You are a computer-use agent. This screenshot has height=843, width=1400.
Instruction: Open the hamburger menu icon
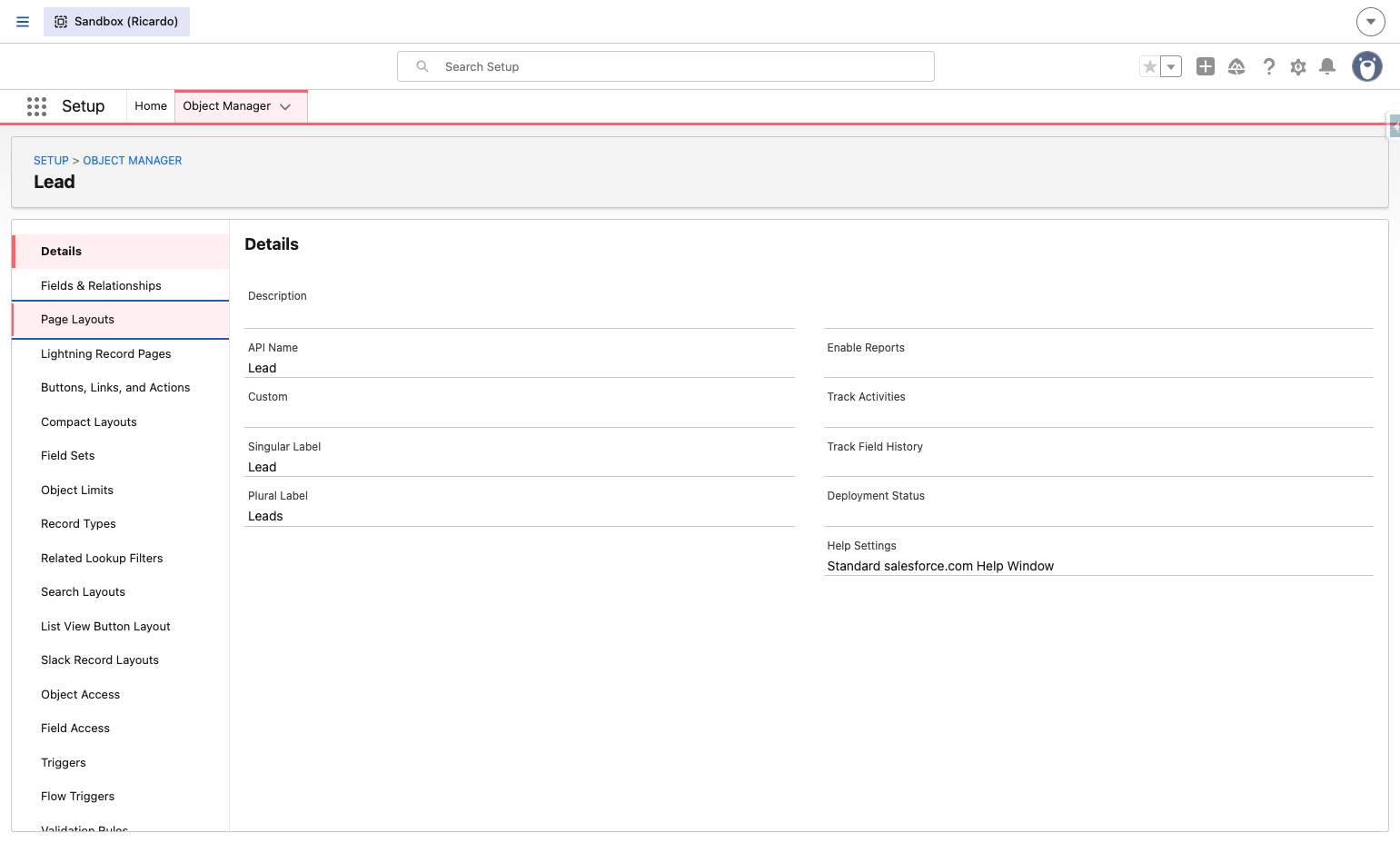[23, 22]
